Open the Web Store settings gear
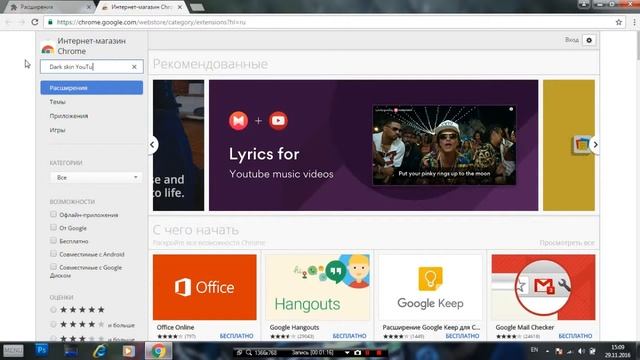This screenshot has width=640, height=360. (589, 40)
